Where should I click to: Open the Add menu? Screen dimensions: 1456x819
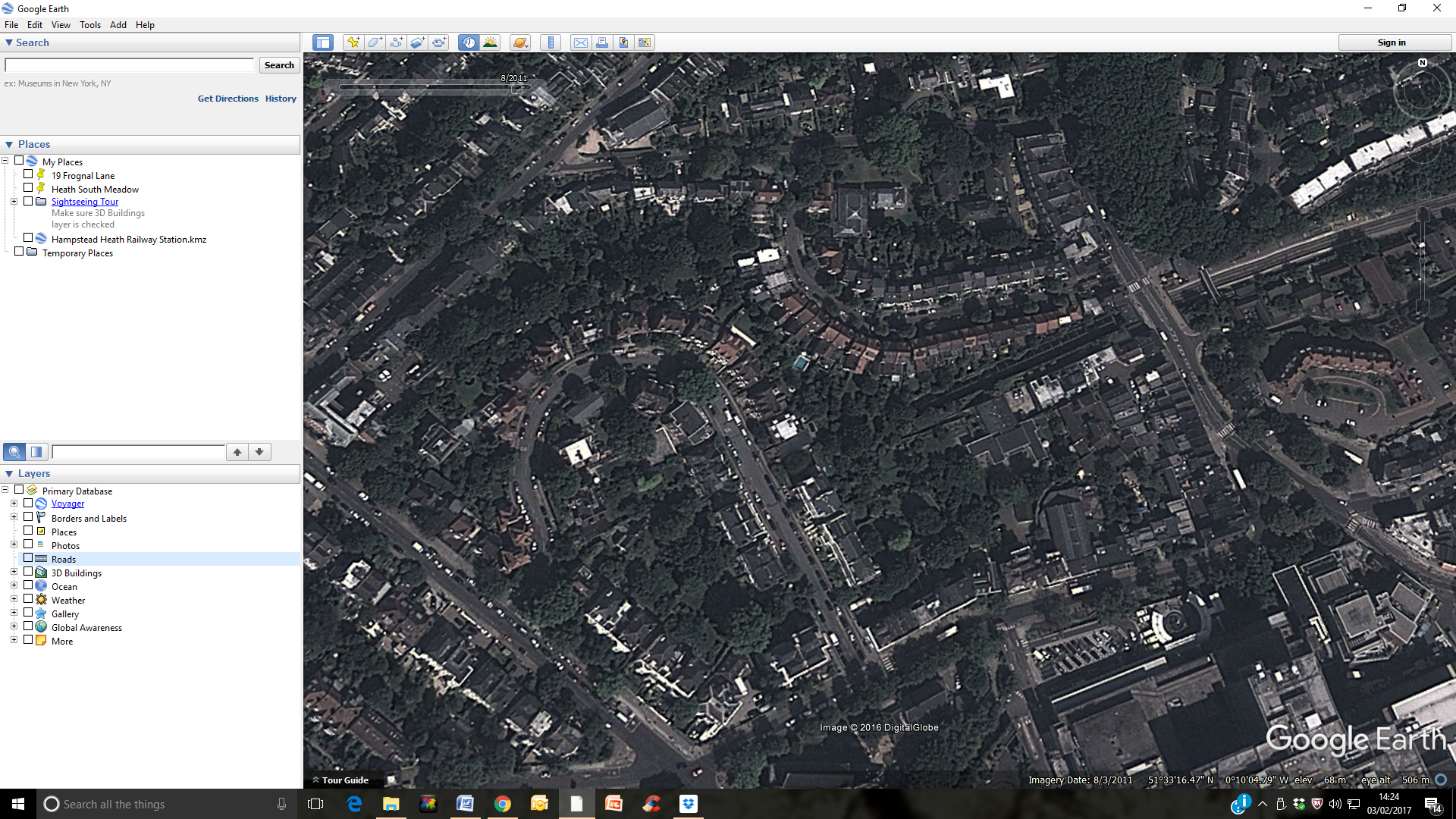118,24
